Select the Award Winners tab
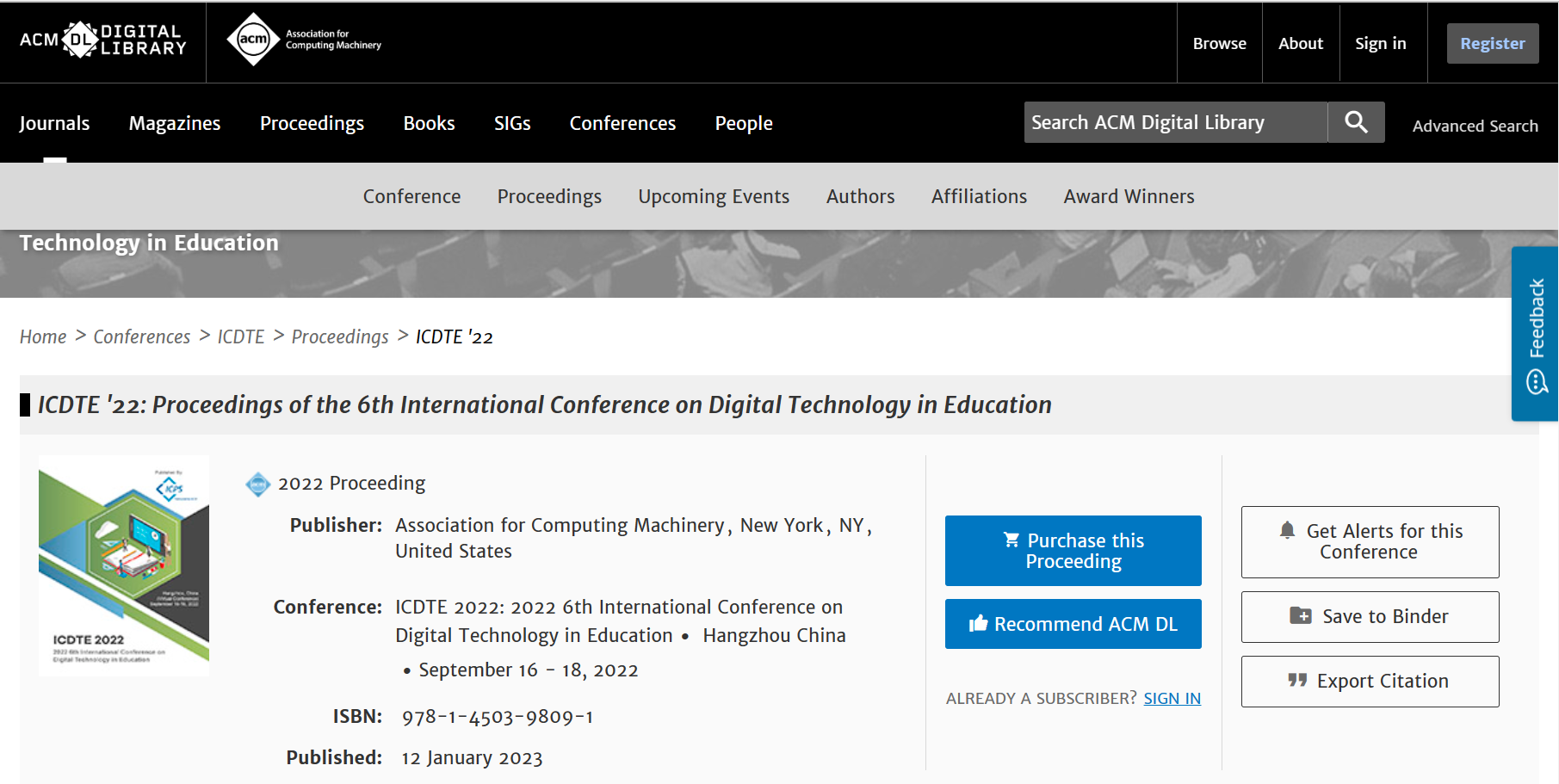1559x784 pixels. tap(1129, 196)
